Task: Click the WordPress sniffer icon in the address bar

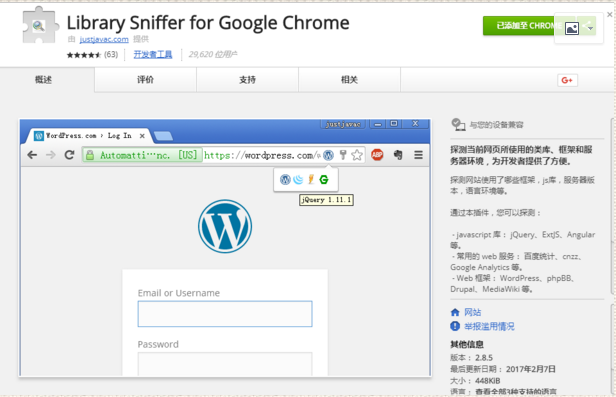Action: coord(328,155)
